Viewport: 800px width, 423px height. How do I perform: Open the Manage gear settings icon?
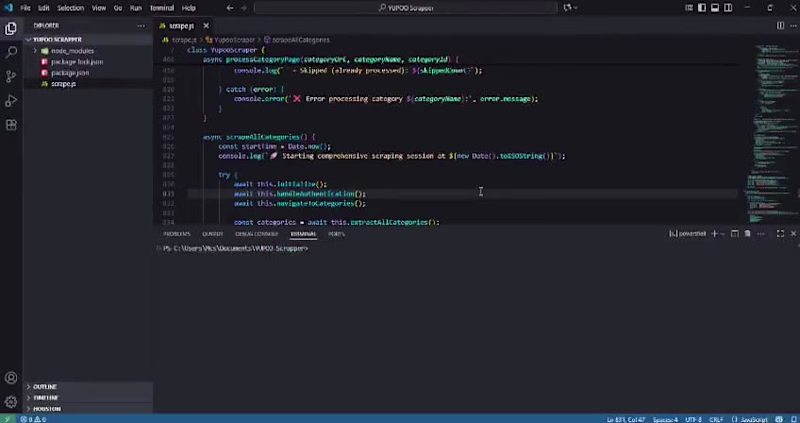point(11,402)
